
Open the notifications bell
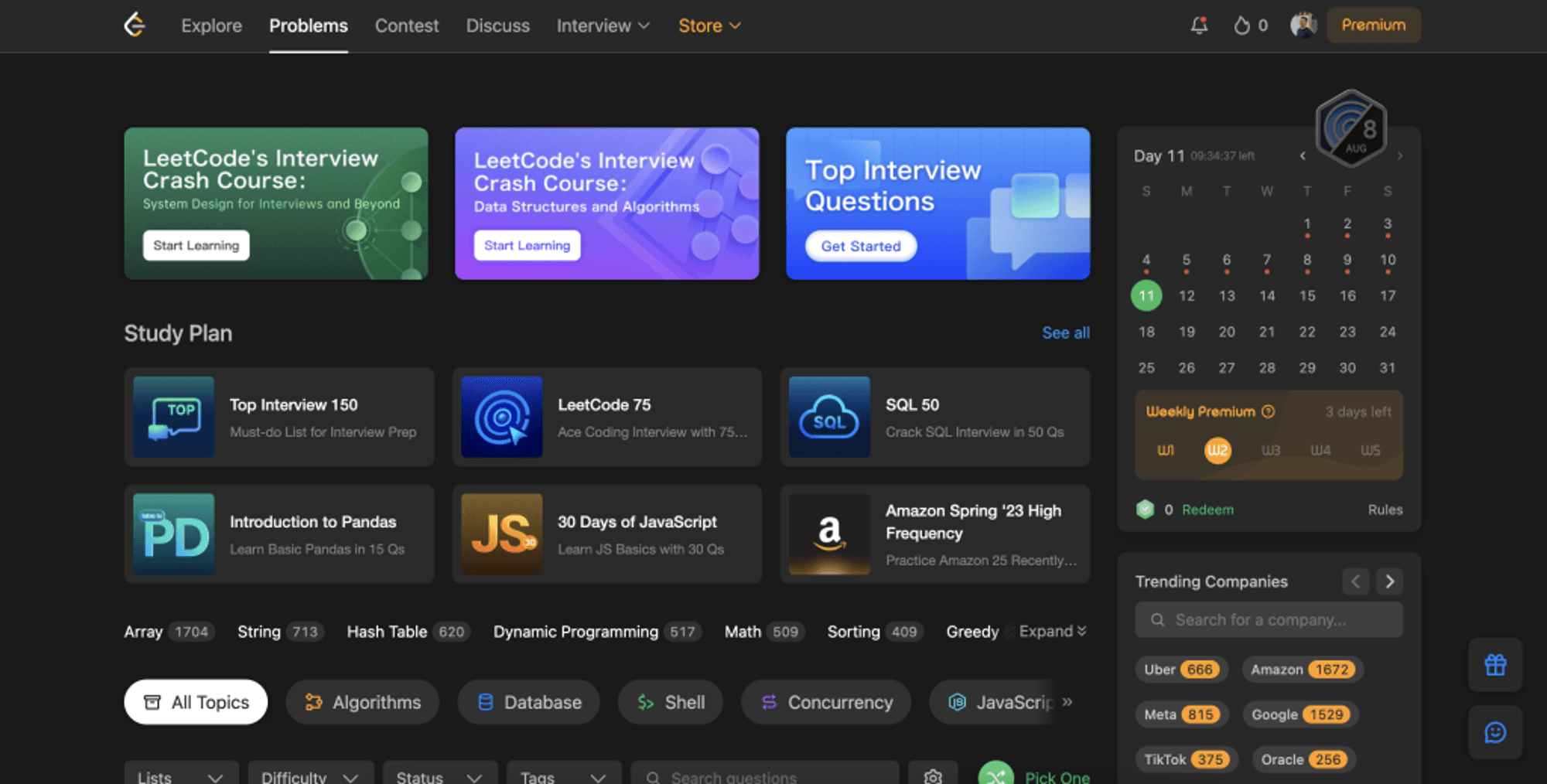pos(1199,26)
